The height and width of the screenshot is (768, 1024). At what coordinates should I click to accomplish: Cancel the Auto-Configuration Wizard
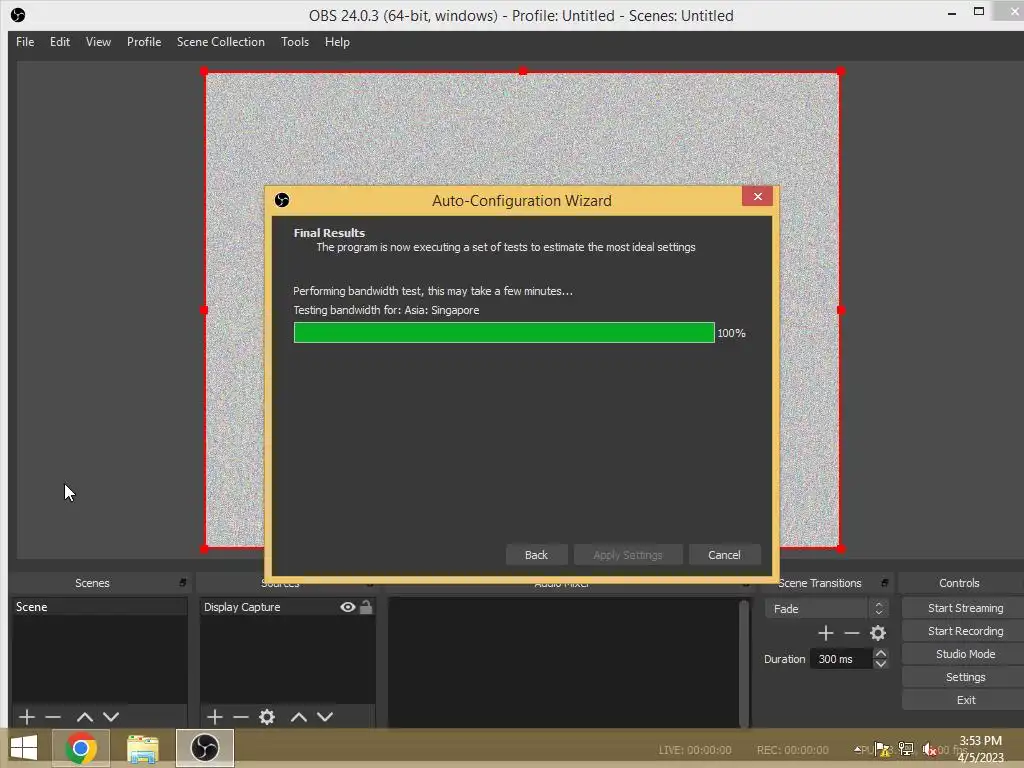[x=724, y=555]
